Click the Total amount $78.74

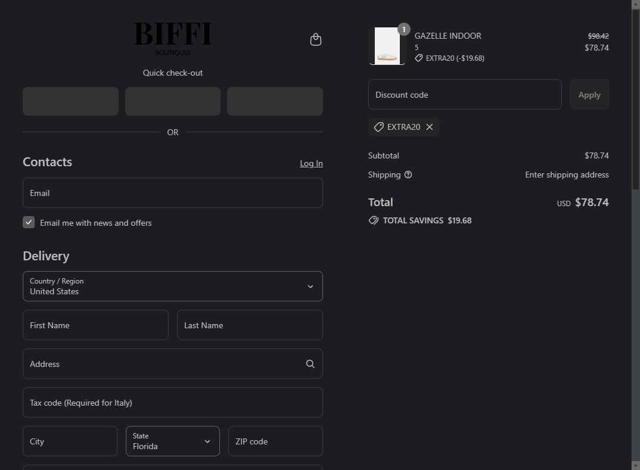(591, 202)
